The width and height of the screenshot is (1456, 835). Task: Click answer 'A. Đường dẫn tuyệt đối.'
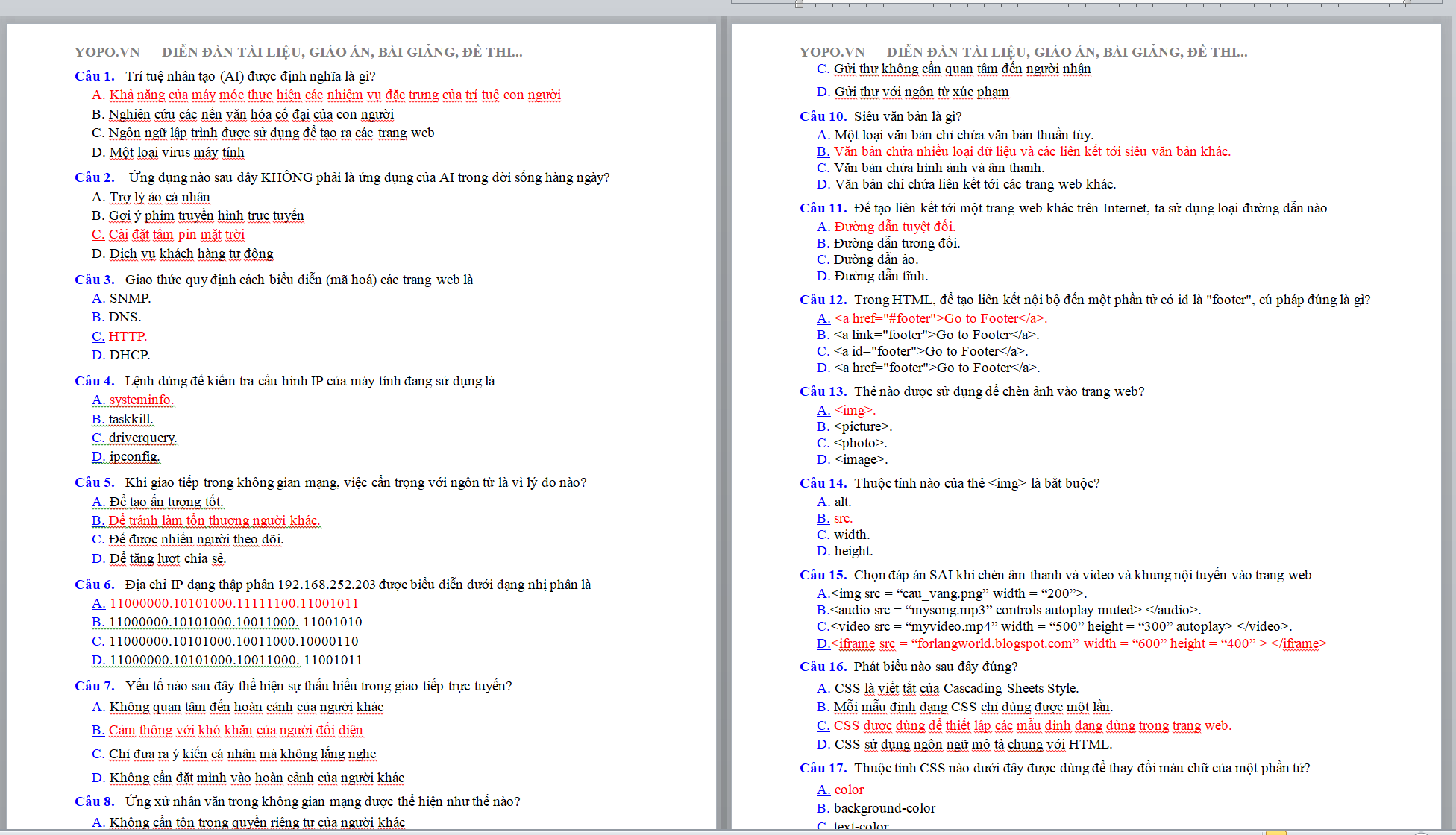pos(885,227)
